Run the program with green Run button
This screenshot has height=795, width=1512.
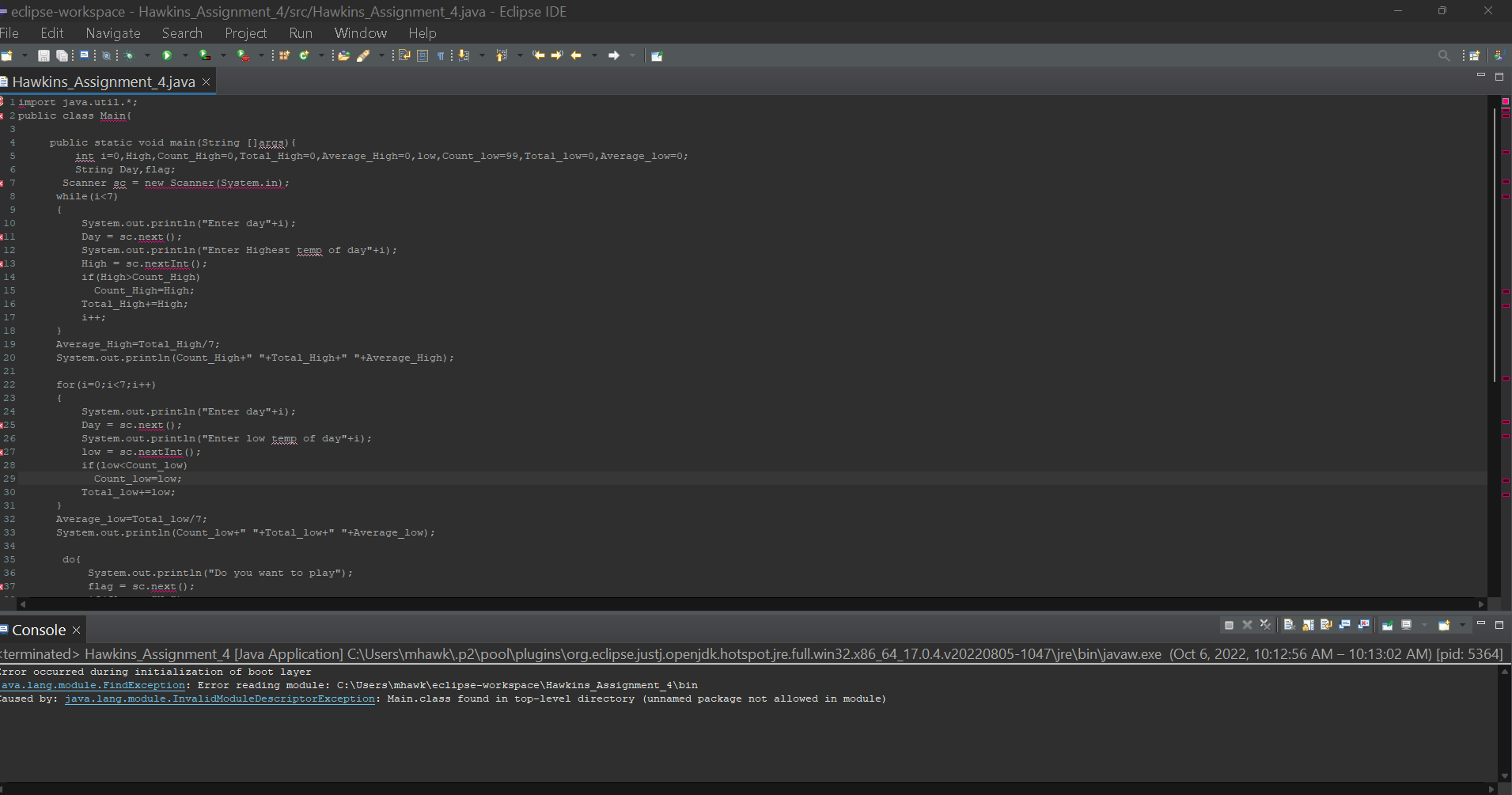pyautogui.click(x=167, y=55)
